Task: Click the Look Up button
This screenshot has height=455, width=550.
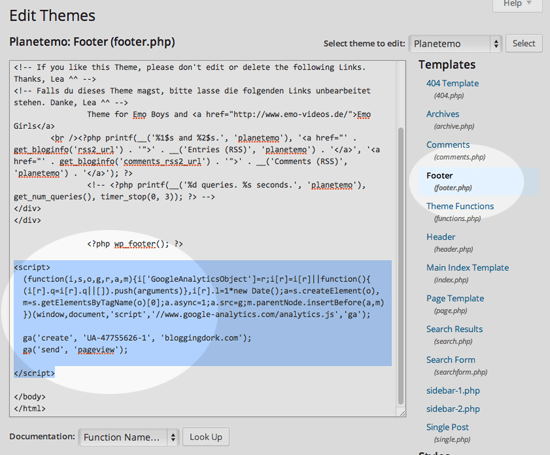Action: (x=206, y=437)
